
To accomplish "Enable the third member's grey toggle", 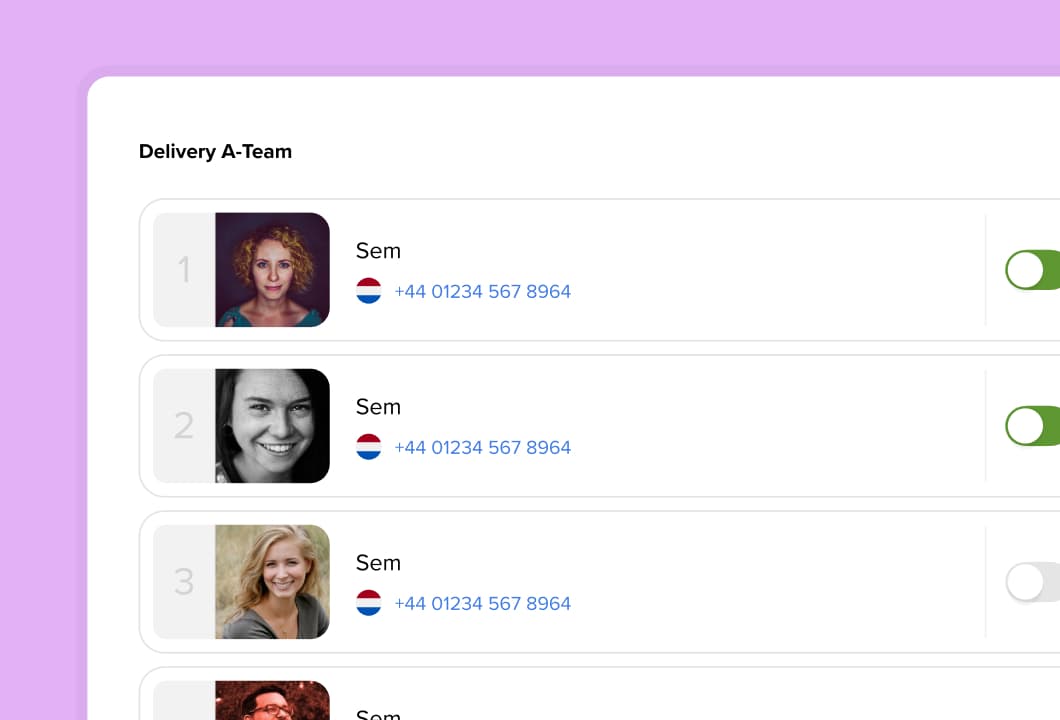I will pyautogui.click(x=1032, y=582).
